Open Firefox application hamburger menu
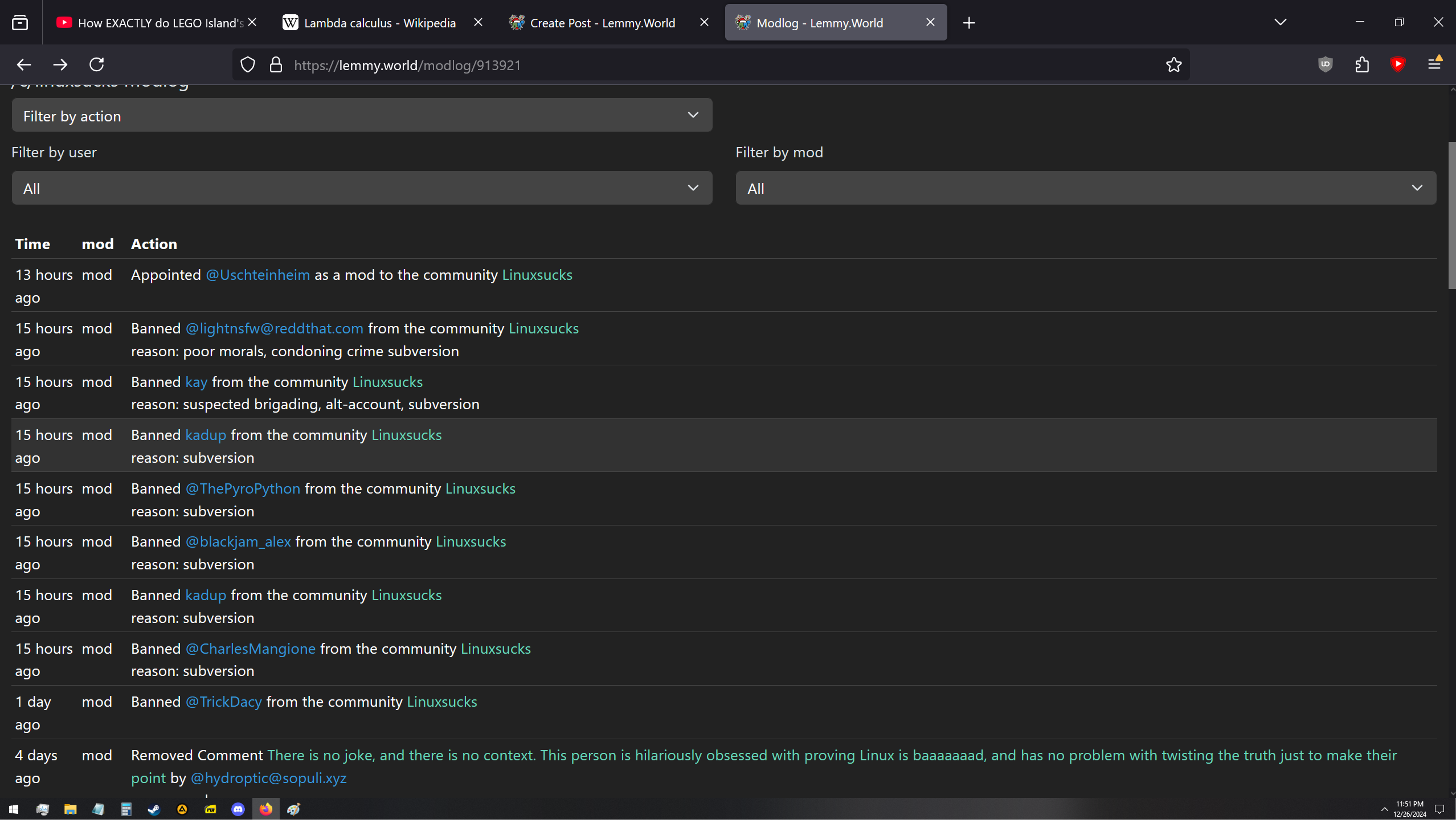 coord(1434,64)
